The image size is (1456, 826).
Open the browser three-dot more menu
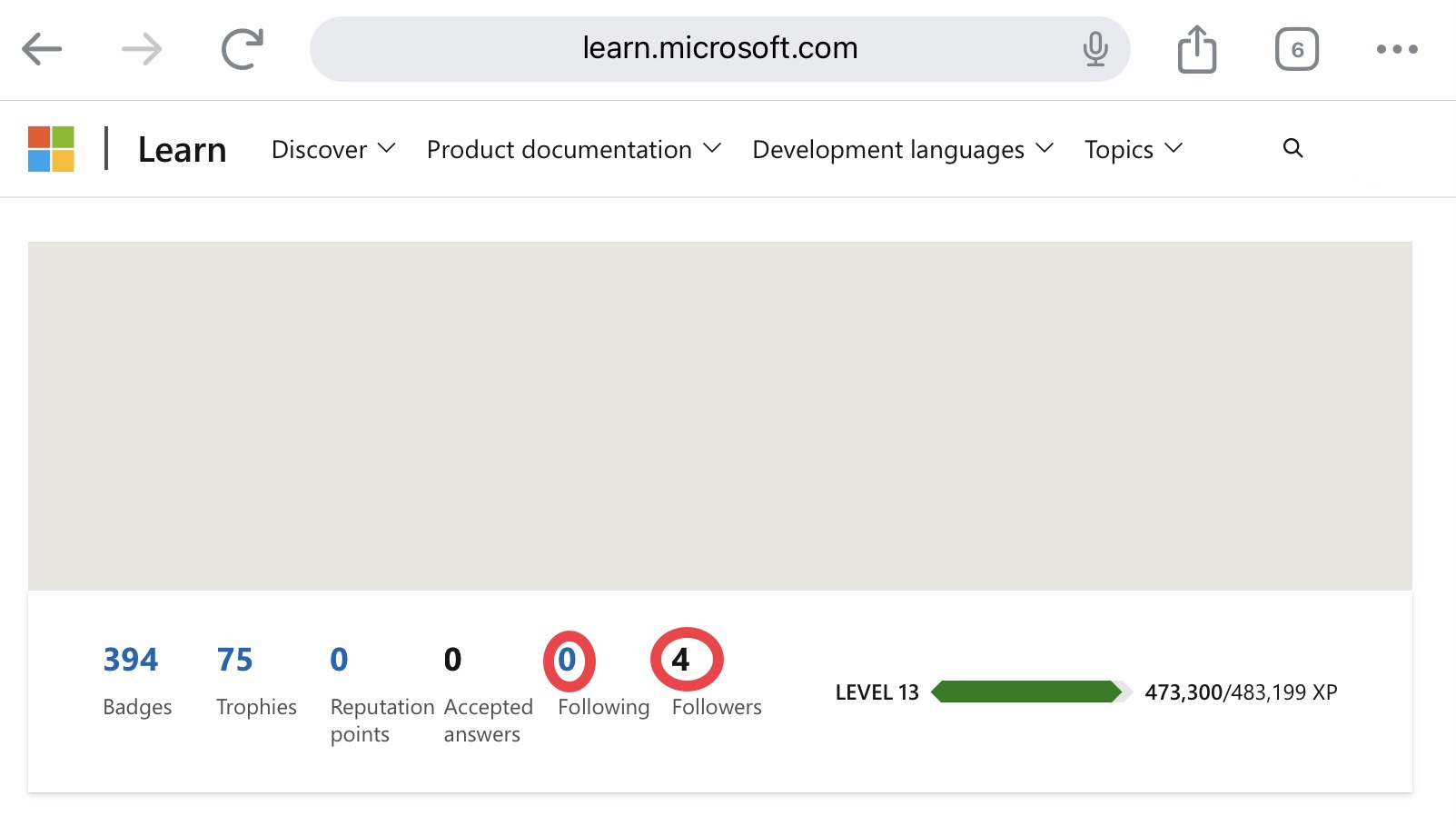click(x=1397, y=49)
